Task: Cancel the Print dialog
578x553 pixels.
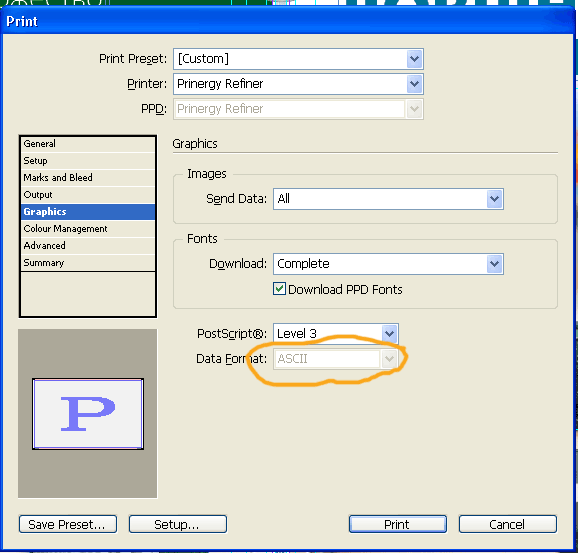Action: (x=508, y=524)
